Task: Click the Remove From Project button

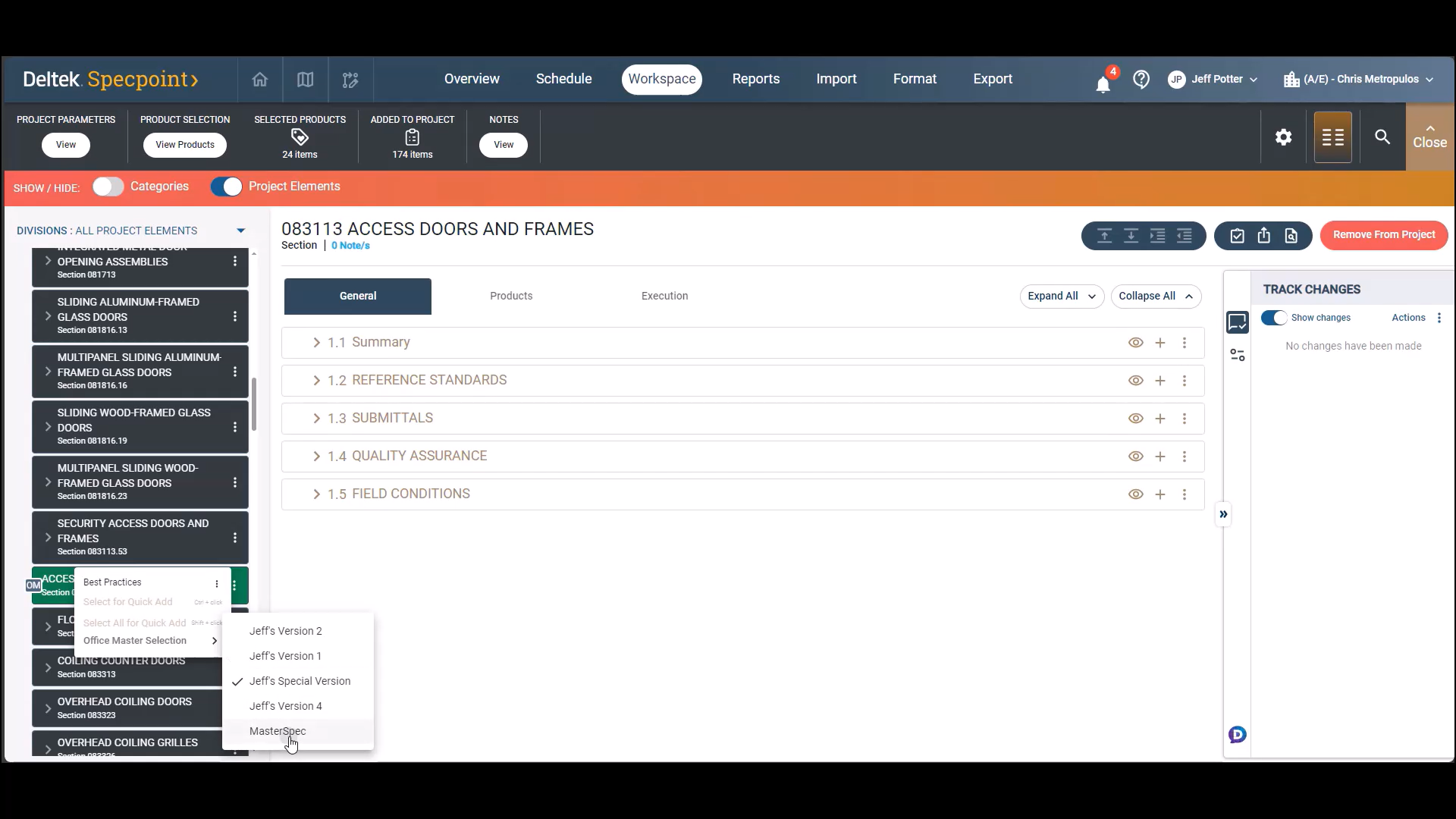Action: pyautogui.click(x=1383, y=235)
